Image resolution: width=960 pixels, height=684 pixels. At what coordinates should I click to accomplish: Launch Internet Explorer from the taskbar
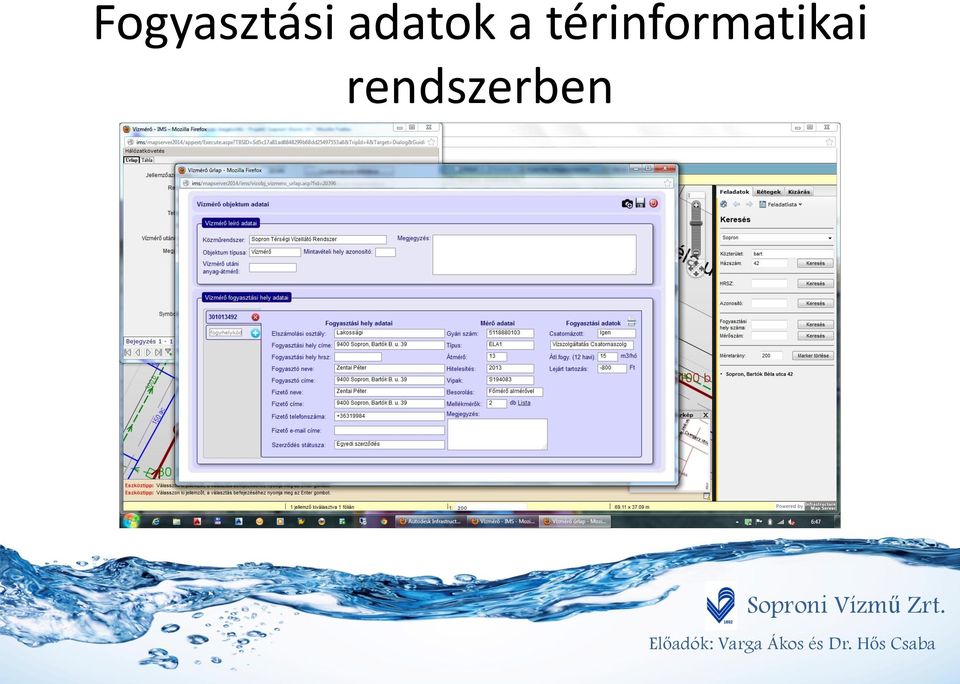(x=156, y=522)
